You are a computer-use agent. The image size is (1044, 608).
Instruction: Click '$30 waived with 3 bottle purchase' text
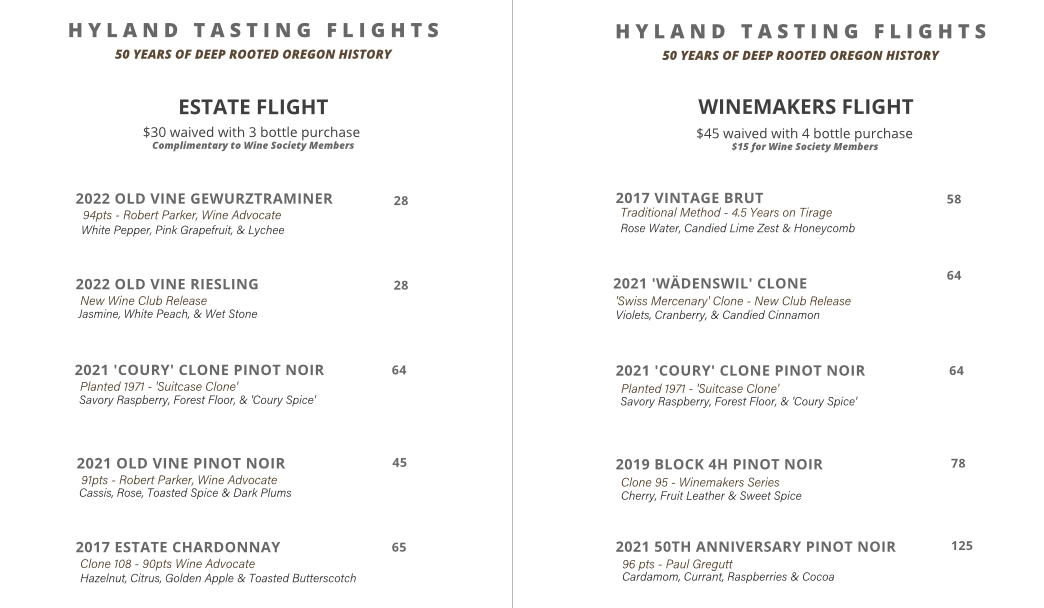(x=251, y=132)
